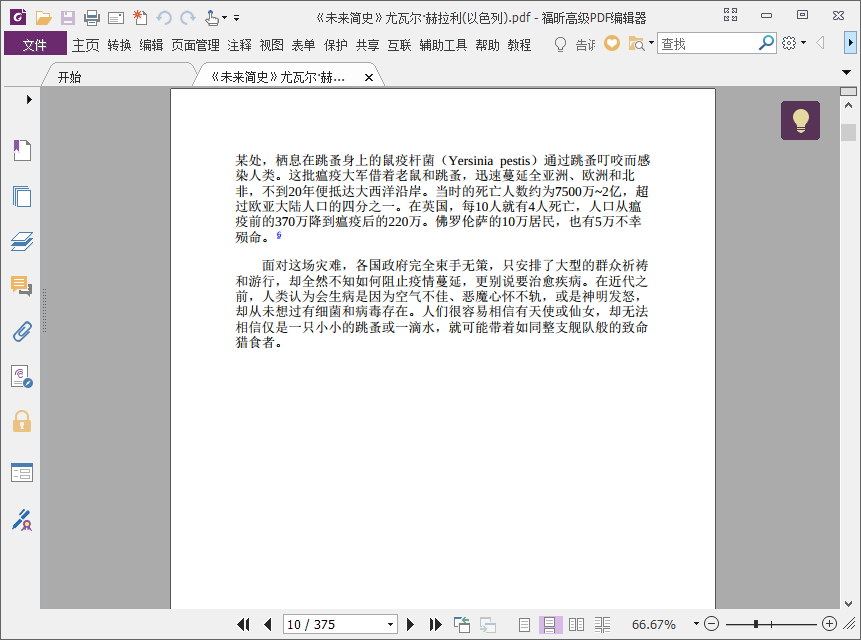Open the zoom level 66.67% dropdown
861x640 pixels.
tap(696, 624)
